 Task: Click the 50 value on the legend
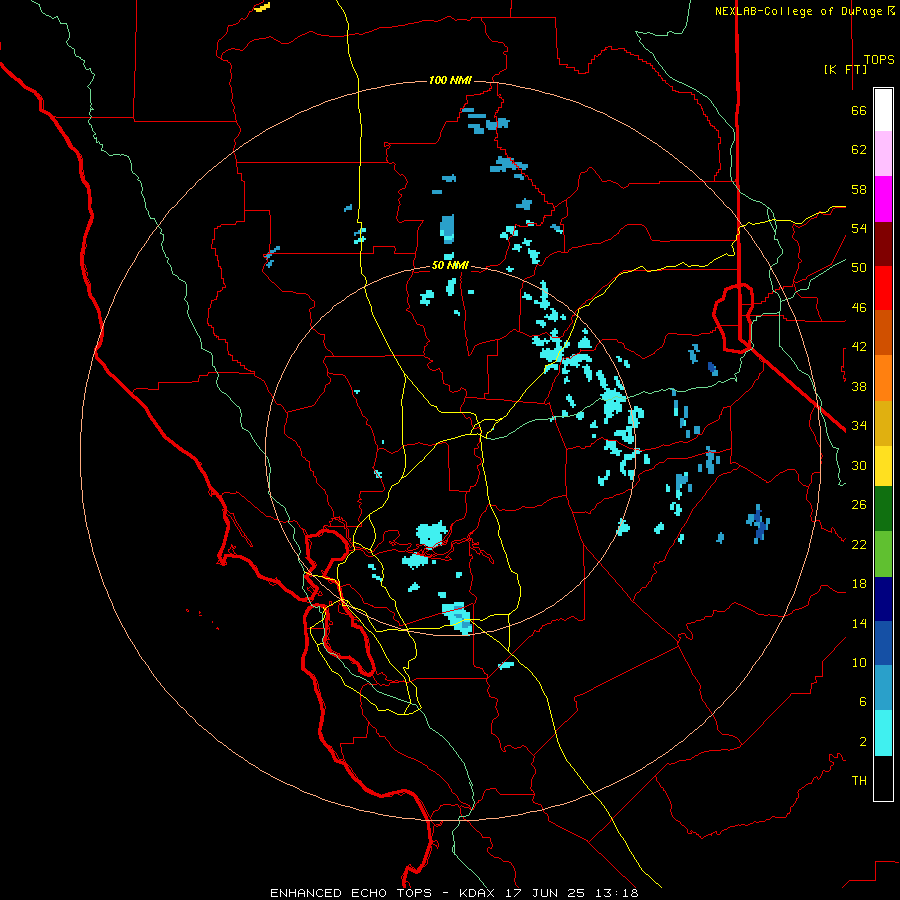pyautogui.click(x=859, y=267)
